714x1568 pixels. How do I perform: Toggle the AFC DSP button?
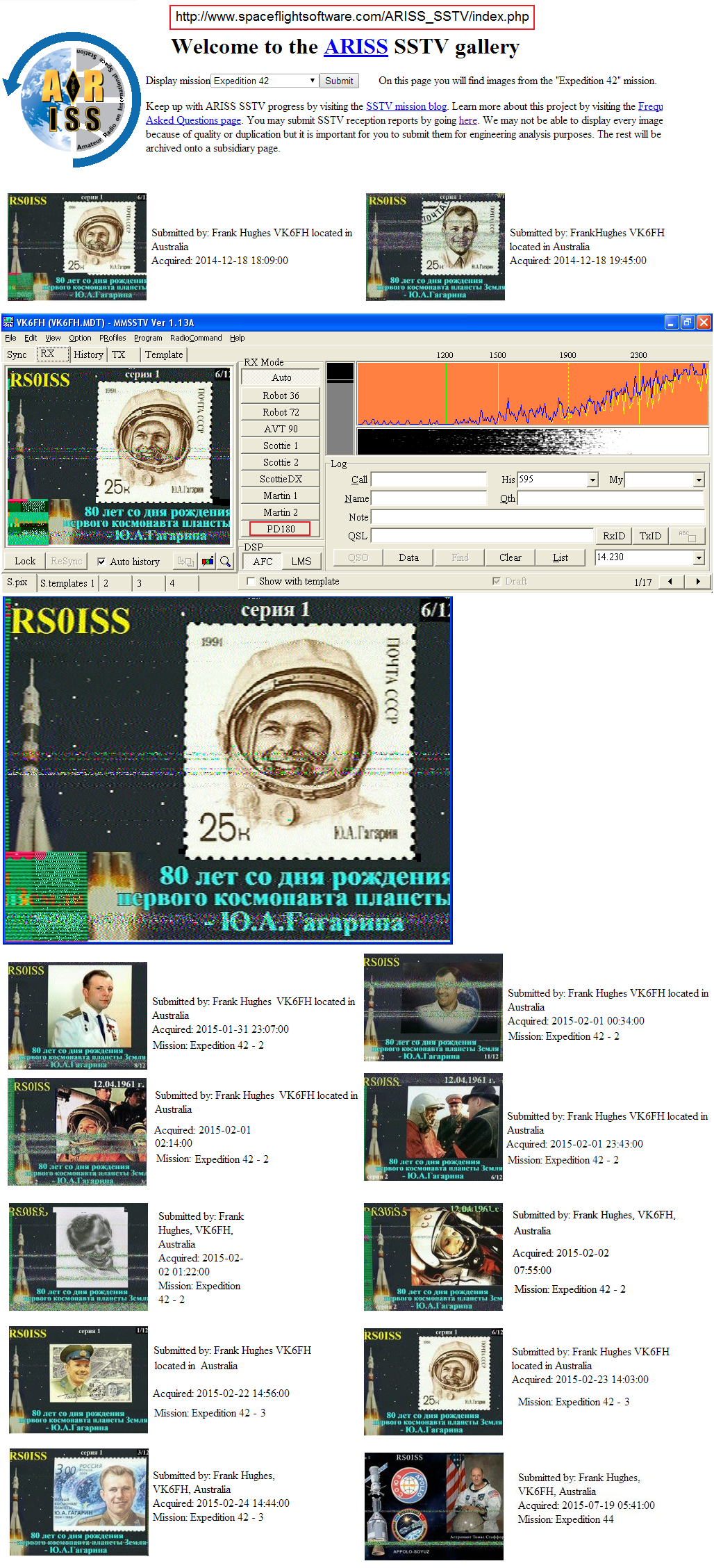click(263, 562)
